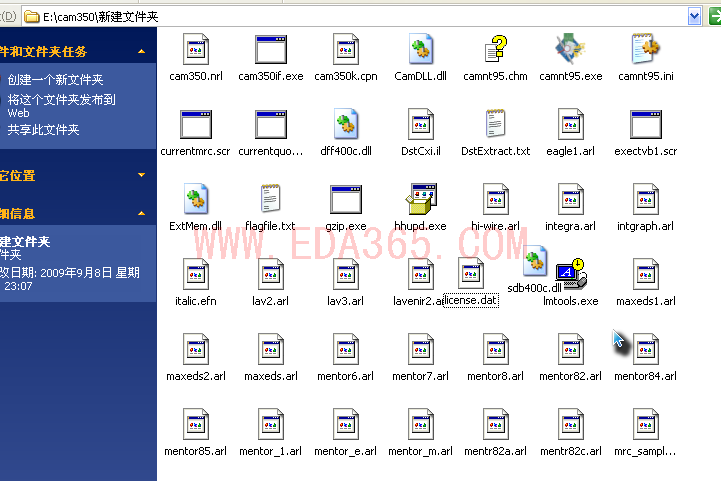The image size is (721, 481).
Task: Select the italic.efn file icon
Action: tap(196, 274)
